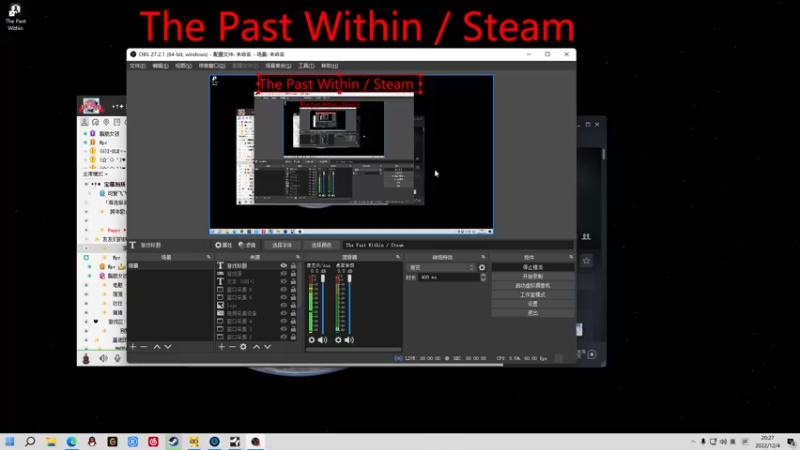Open 滤镜 filters in source toolbar
The height and width of the screenshot is (450, 800).
coord(247,245)
